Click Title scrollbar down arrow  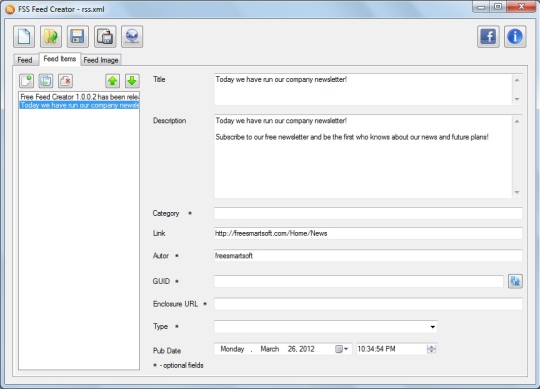517,99
